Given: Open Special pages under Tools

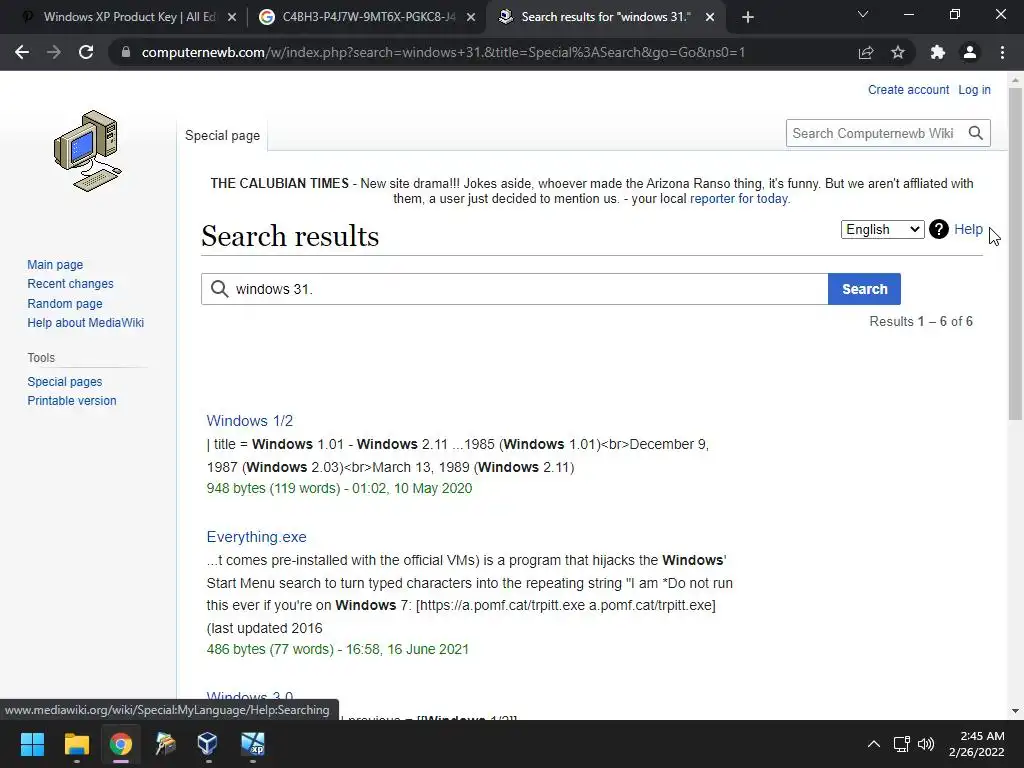Looking at the screenshot, I should click(x=65, y=381).
